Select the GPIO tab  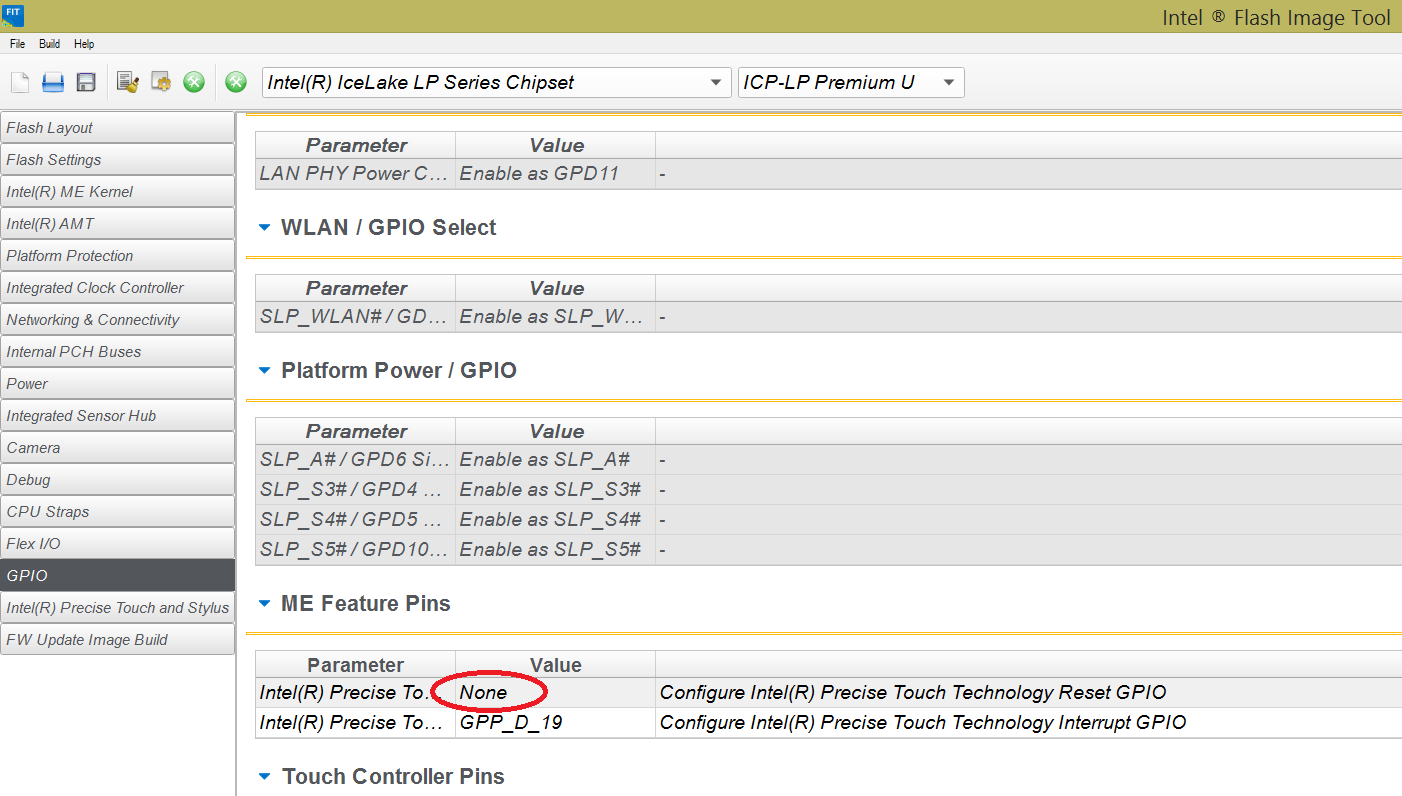(x=118, y=576)
